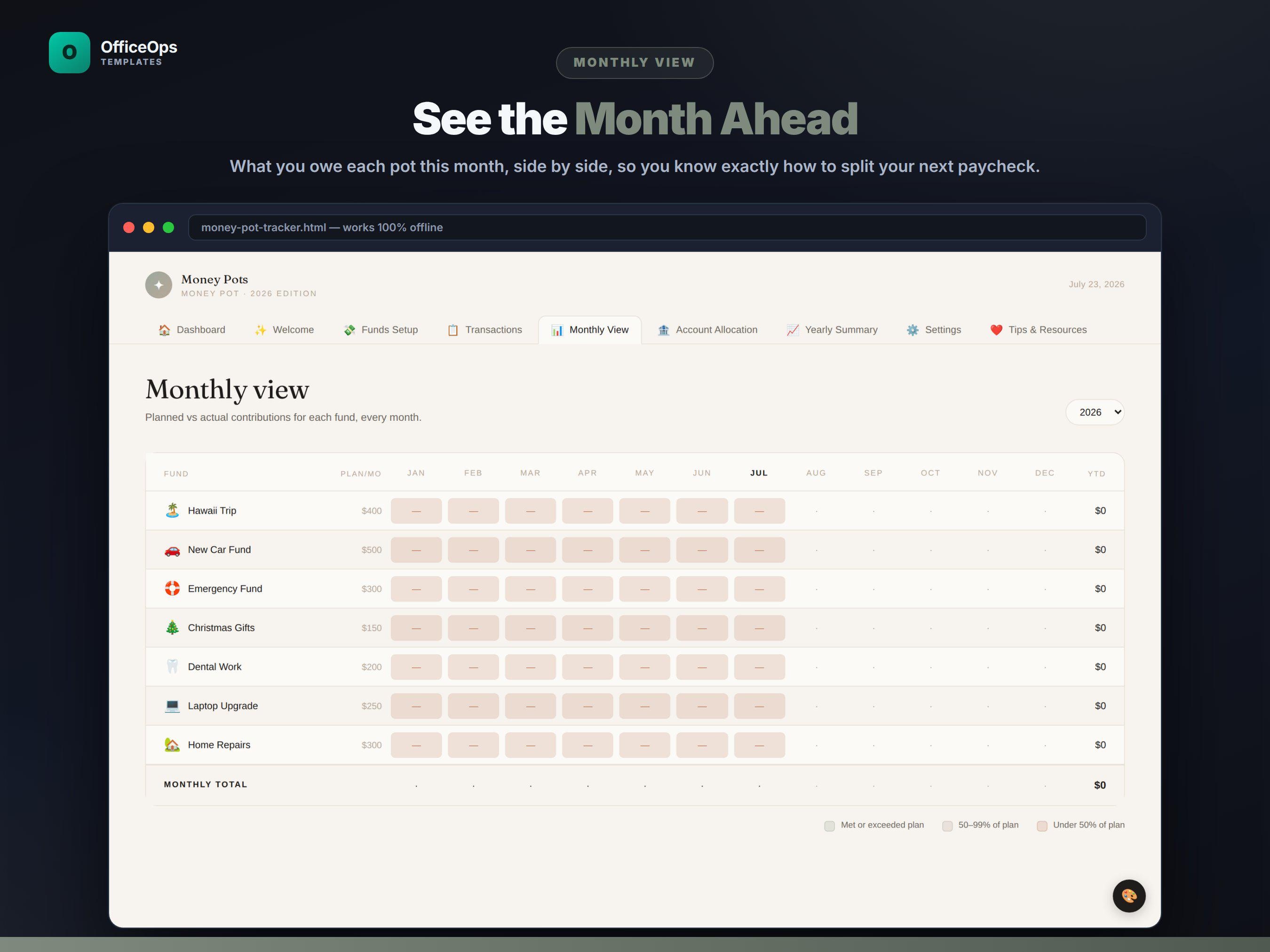This screenshot has height=952, width=1270.
Task: Click the yellow window dot
Action: pos(149,227)
